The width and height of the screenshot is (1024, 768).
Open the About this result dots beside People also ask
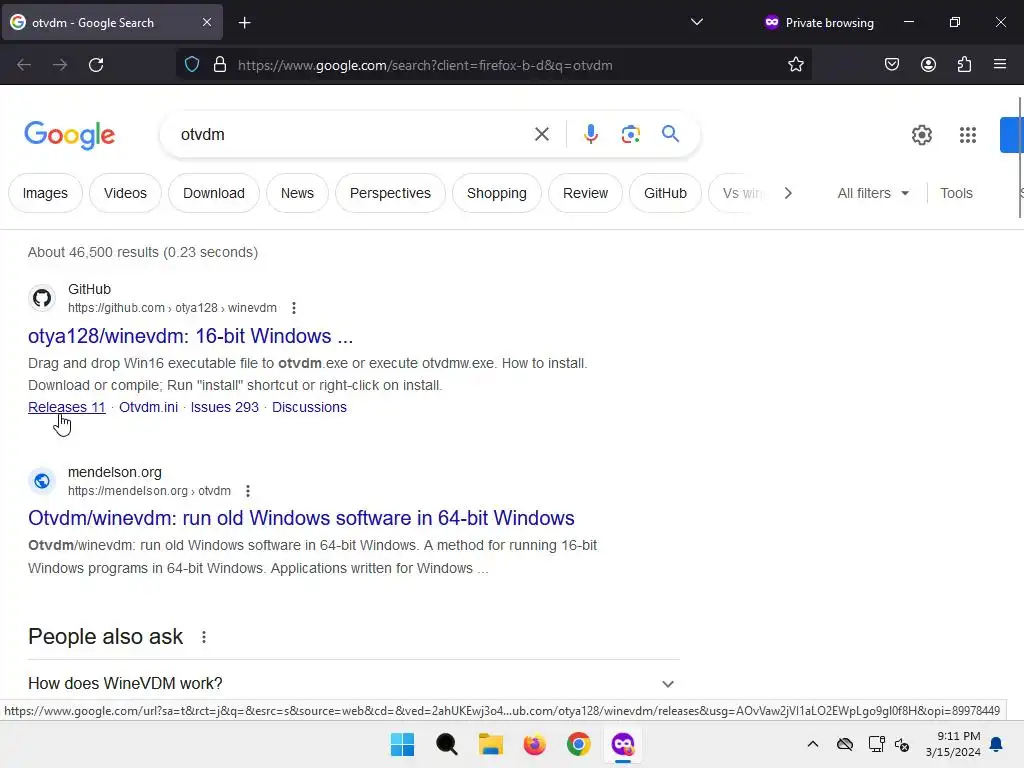tap(204, 637)
